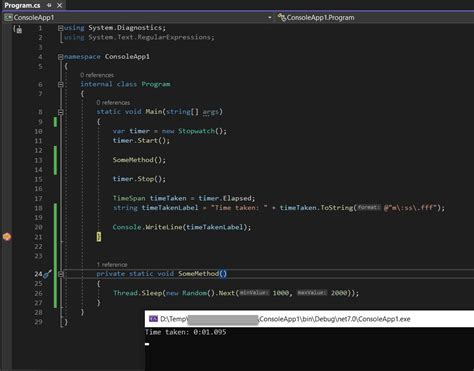Screen dimensions: 474x371
Task: Close the Program.cs tab
Action: tap(59, 5)
